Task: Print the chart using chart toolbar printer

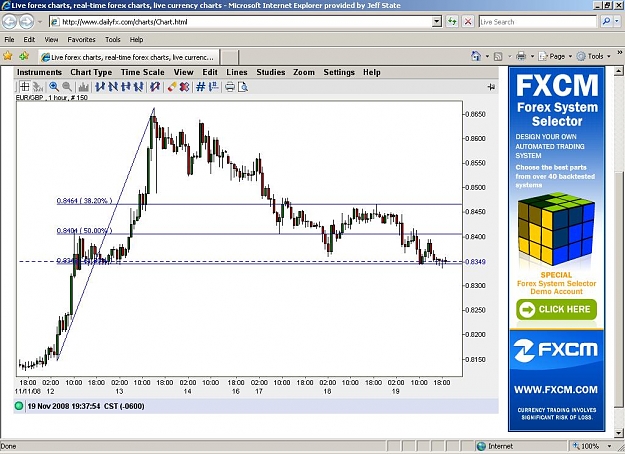Action: 230,86
